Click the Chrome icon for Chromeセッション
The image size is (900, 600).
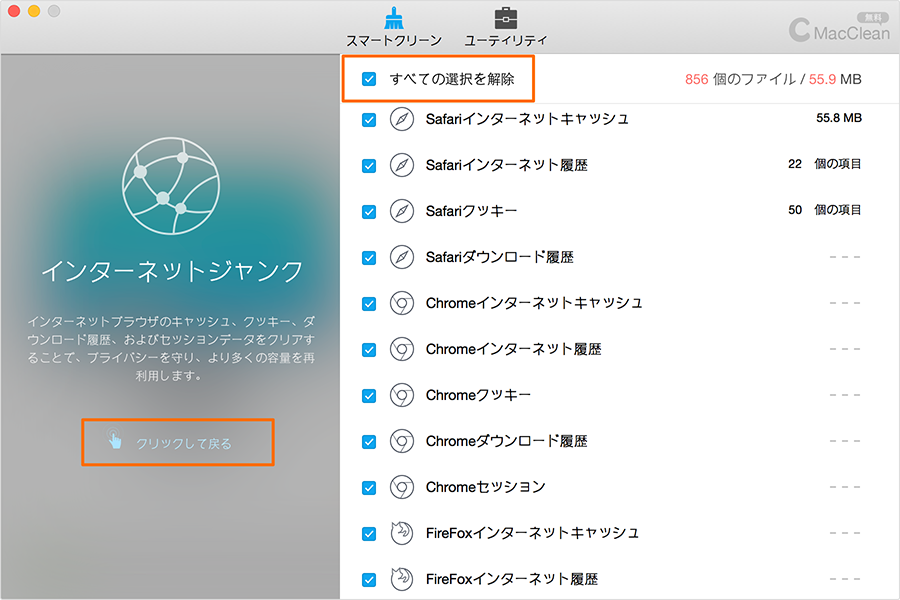click(x=402, y=487)
